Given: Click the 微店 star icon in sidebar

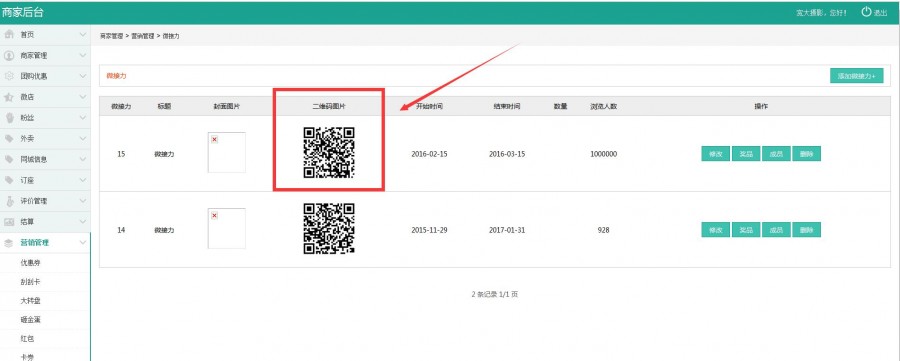Looking at the screenshot, I should (9, 97).
